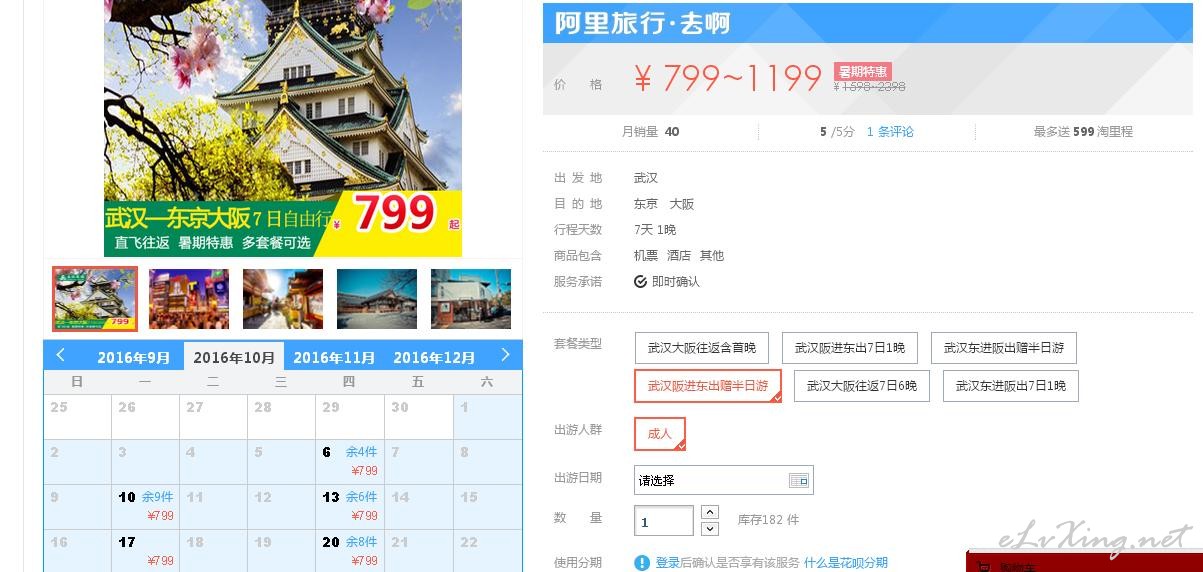Click the 即时确认 checkmark icon
The height and width of the screenshot is (572, 1203).
640,282
